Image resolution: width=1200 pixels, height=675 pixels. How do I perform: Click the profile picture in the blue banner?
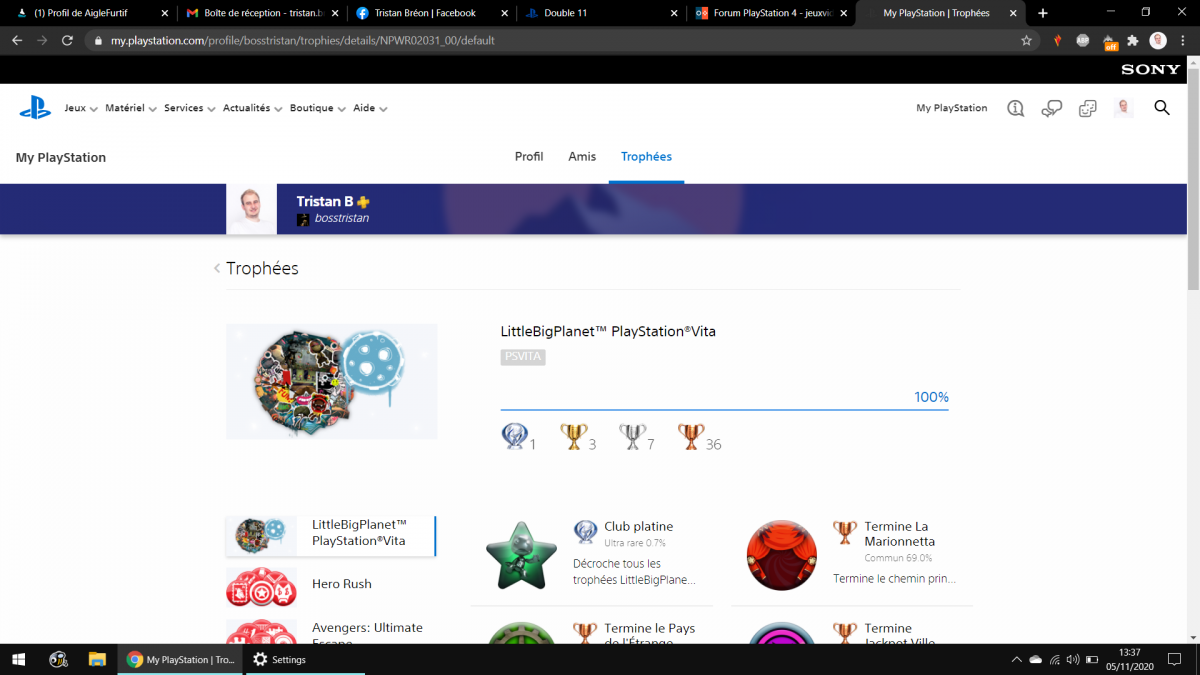pyautogui.click(x=251, y=209)
